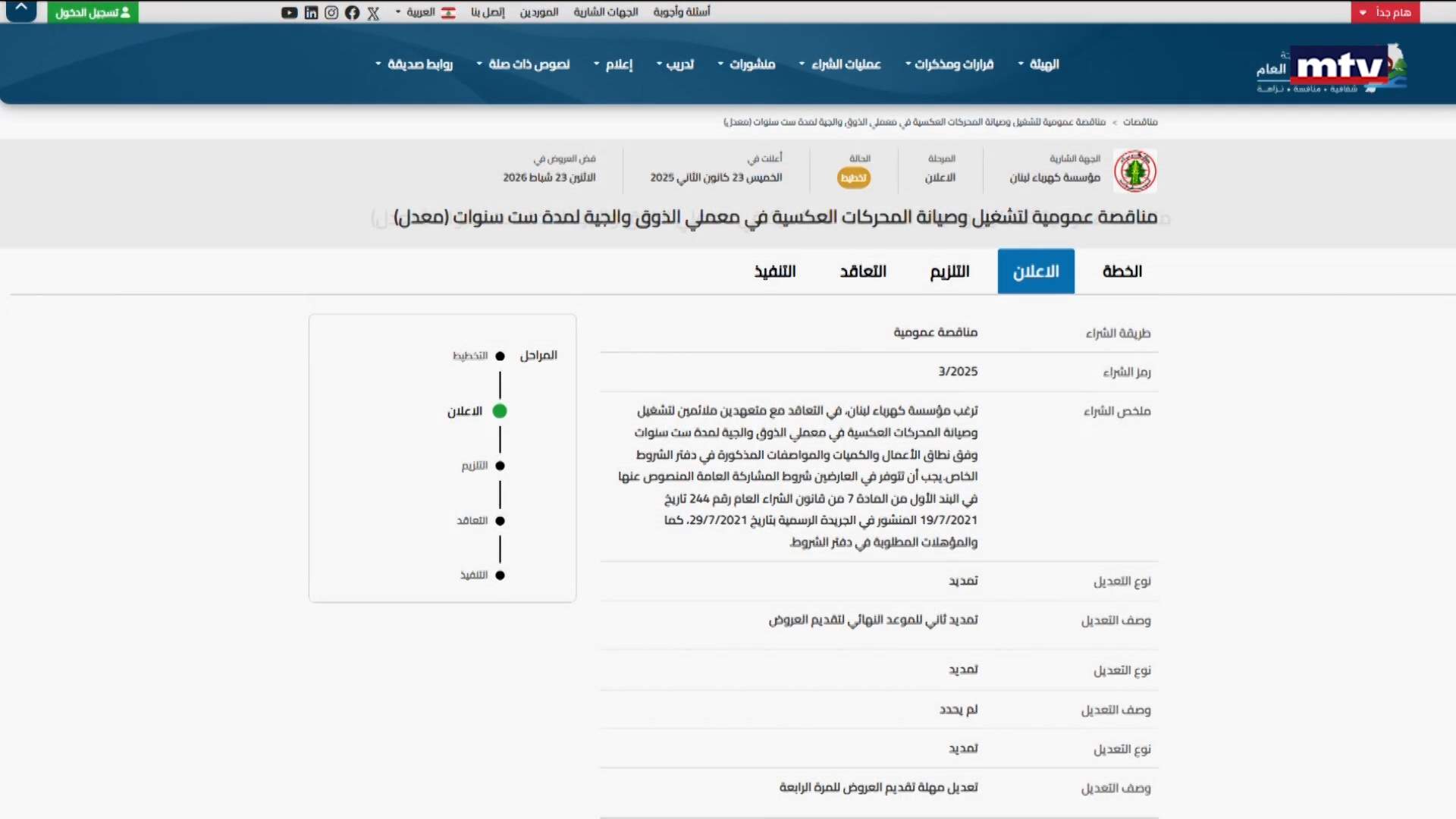Open the Instagram icon in the top bar
Viewport: 1456px width, 819px height.
(331, 12)
